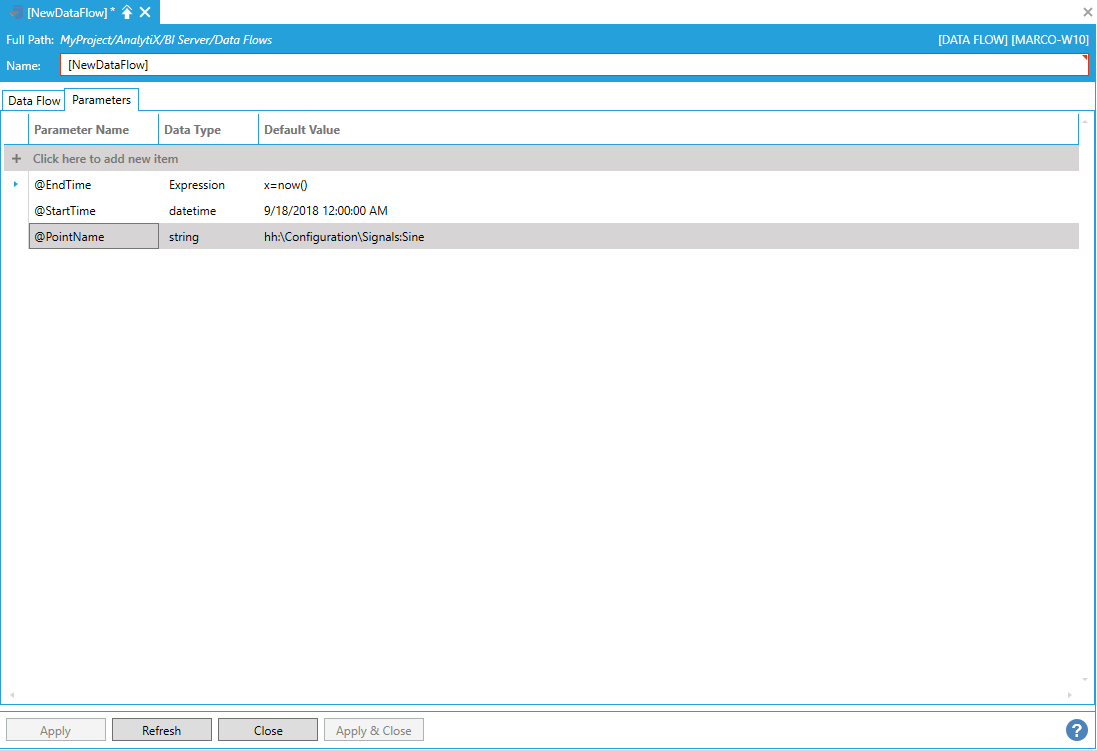Image resolution: width=1097 pixels, height=751 pixels.
Task: Click the Default Value column header
Action: [x=302, y=130]
